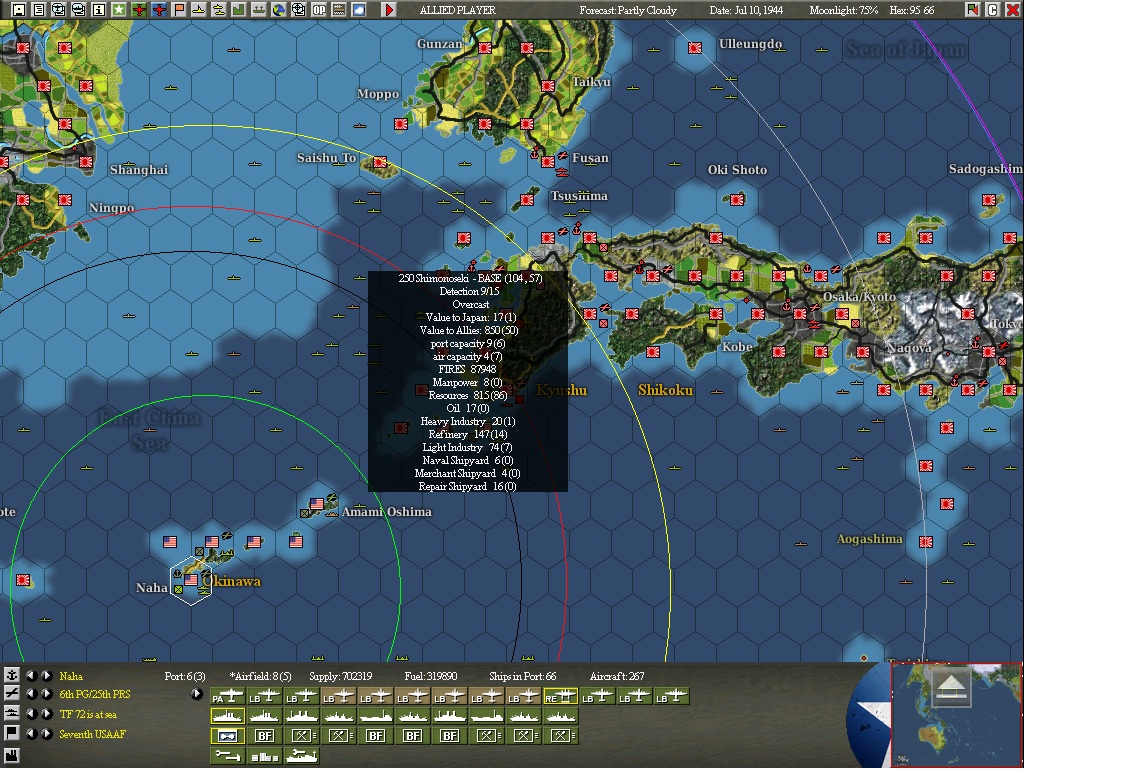
Task: Select the Japanese base flag at Ulleungdo
Action: pyautogui.click(x=695, y=48)
